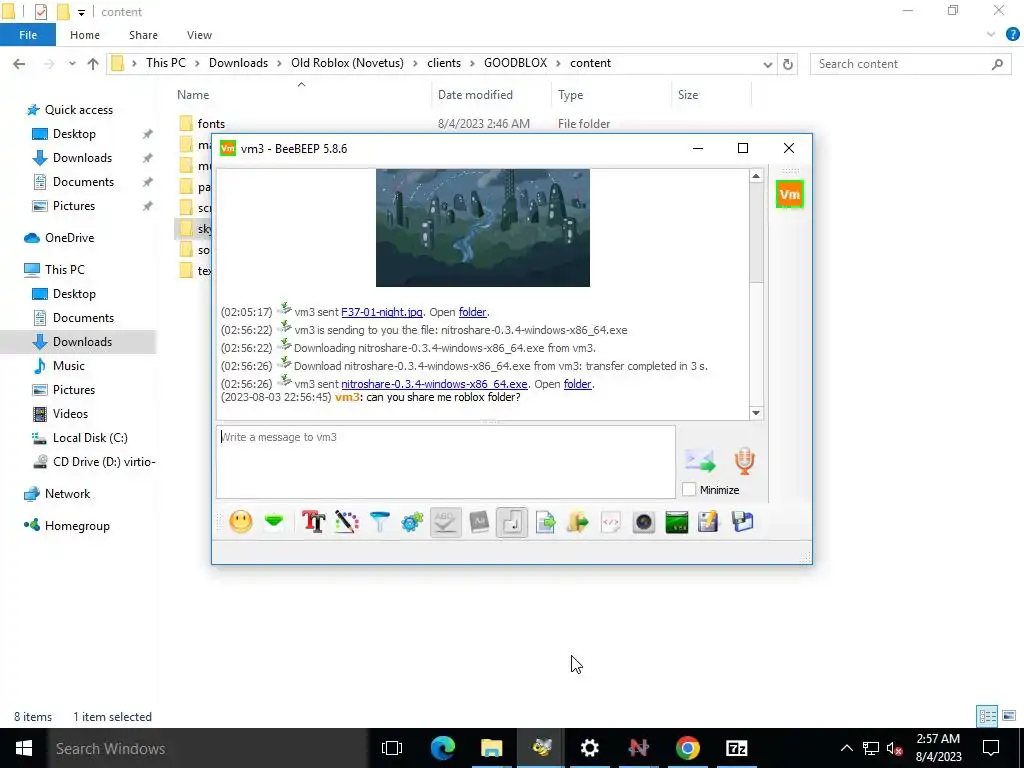Open the recent locations dropdown arrow
The image size is (1024, 768).
click(x=72, y=64)
